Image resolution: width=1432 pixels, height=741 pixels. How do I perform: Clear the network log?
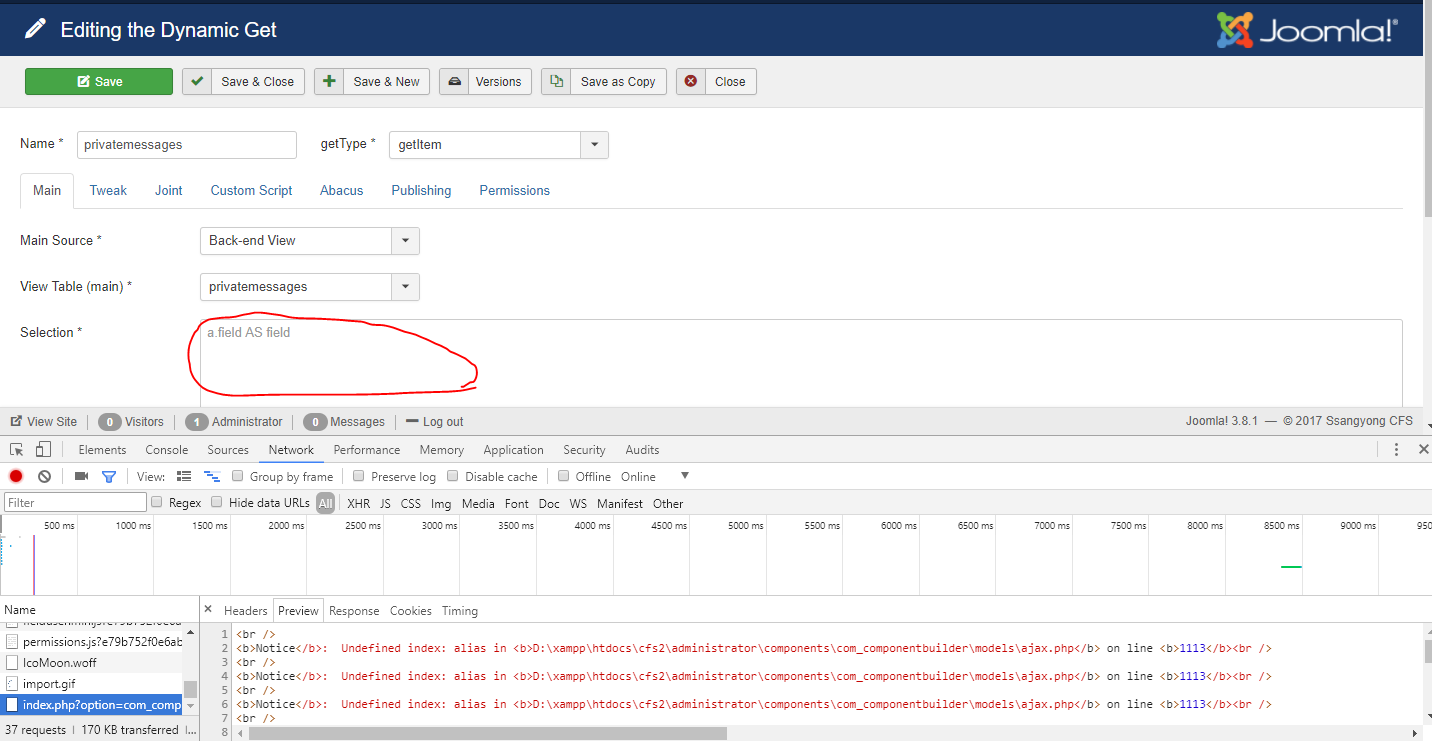click(x=44, y=477)
